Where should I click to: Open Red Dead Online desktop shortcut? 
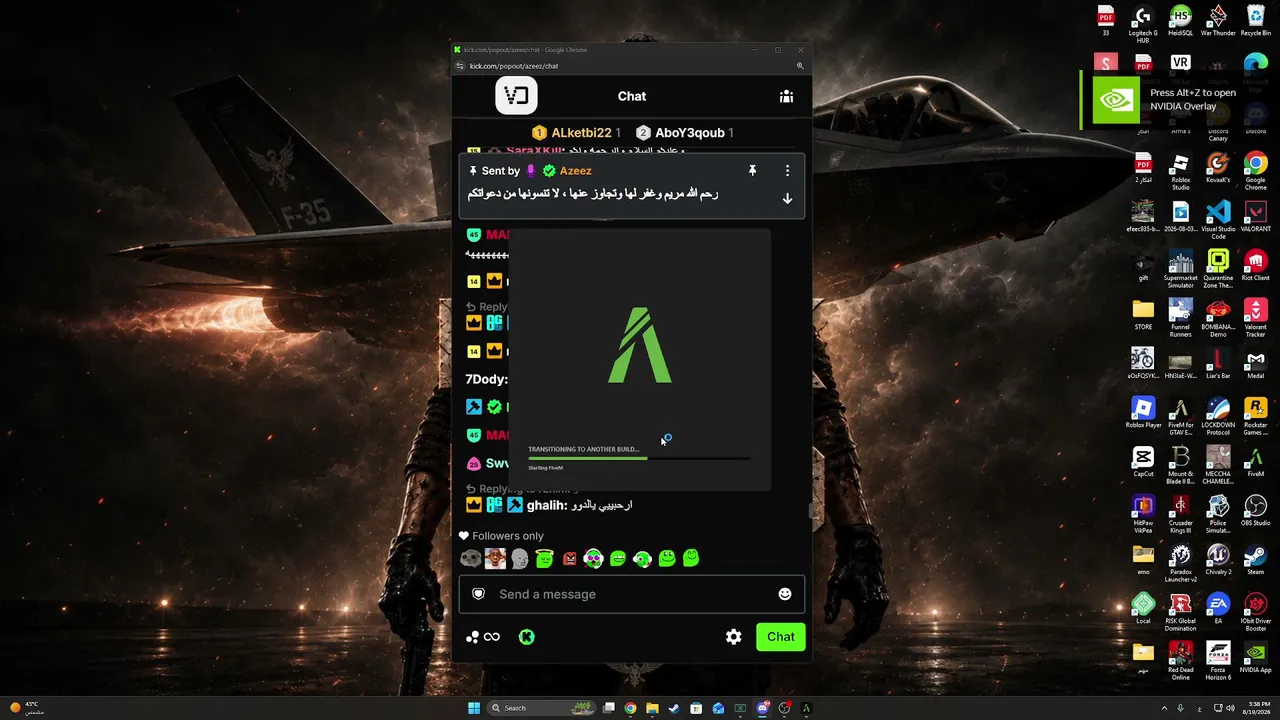tap(1181, 660)
